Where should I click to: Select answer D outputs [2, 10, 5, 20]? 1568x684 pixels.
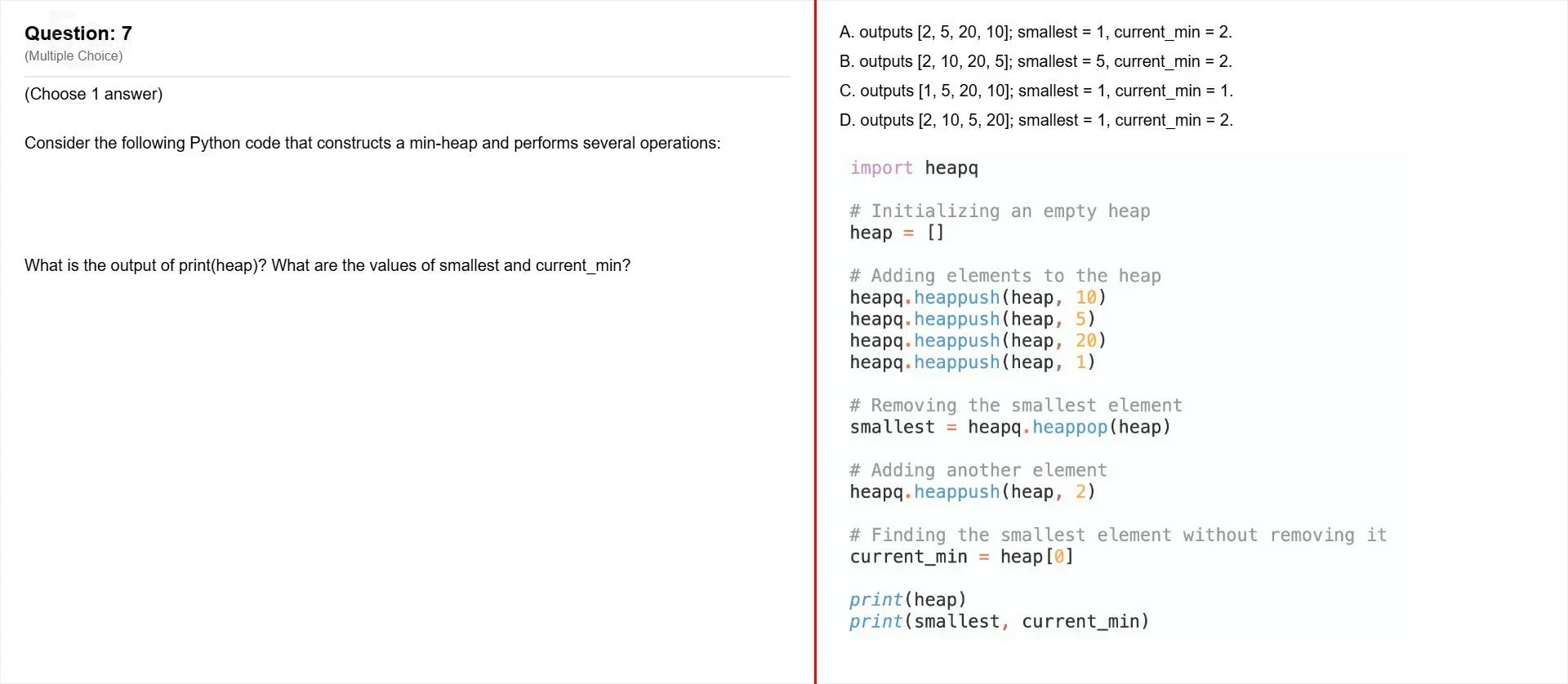coord(1036,120)
